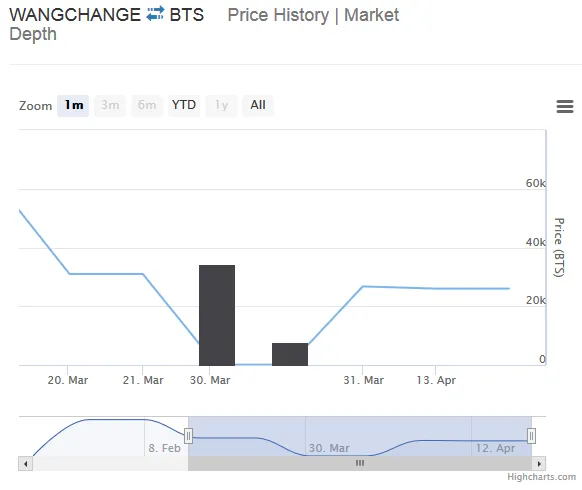Click the WANGCHANGE asset name
Image resolution: width=582 pixels, height=490 pixels.
click(75, 15)
